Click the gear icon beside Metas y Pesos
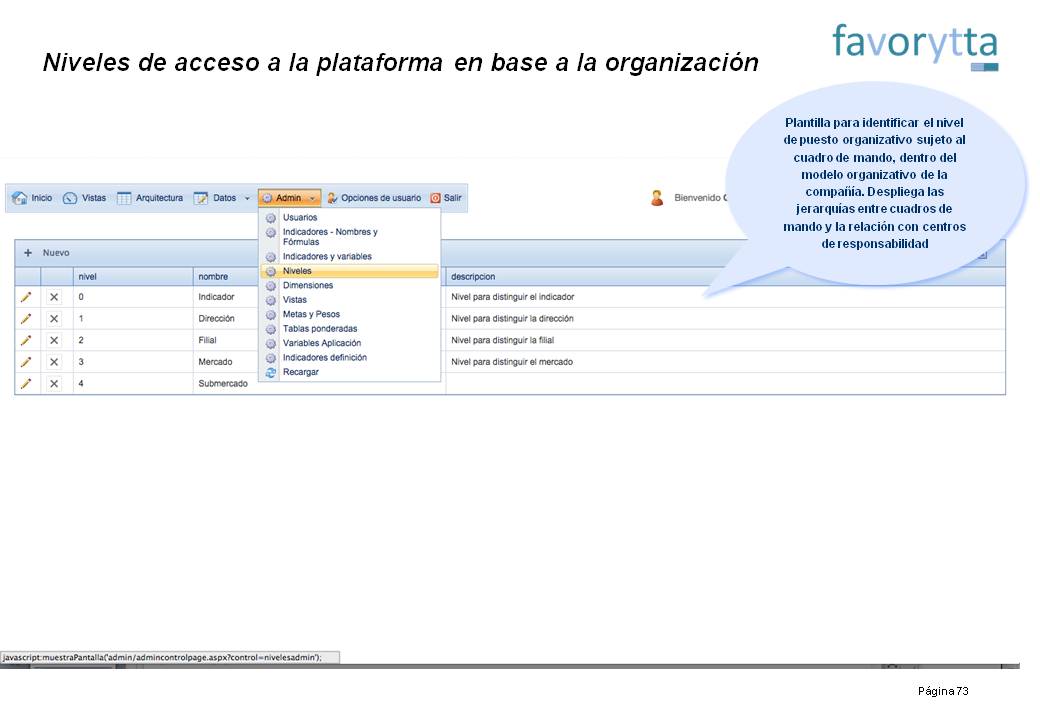The image size is (1040, 720). [271, 315]
